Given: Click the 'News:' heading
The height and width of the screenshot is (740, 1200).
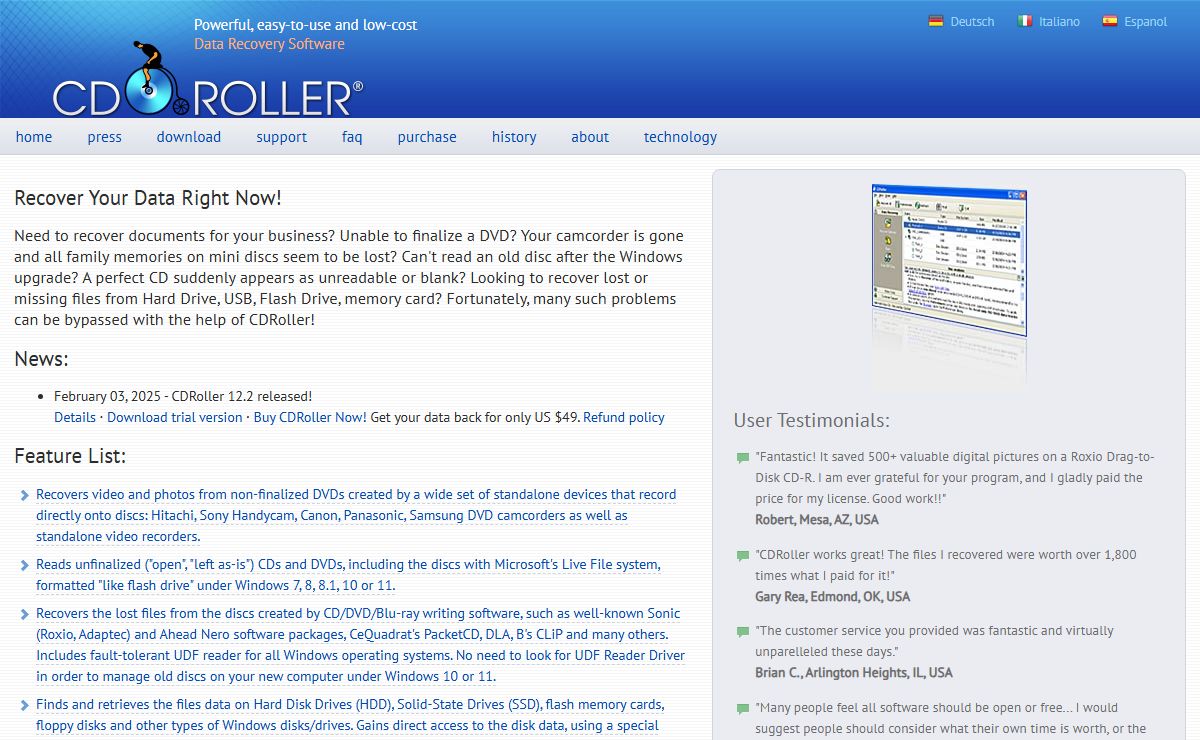Looking at the screenshot, I should point(41,359).
